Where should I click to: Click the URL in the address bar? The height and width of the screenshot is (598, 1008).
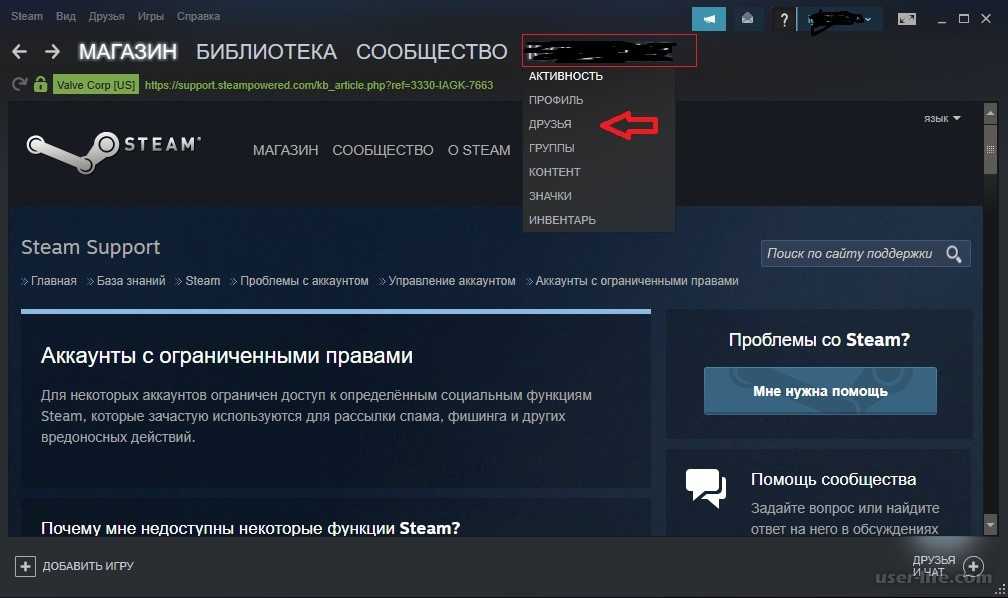tap(319, 85)
